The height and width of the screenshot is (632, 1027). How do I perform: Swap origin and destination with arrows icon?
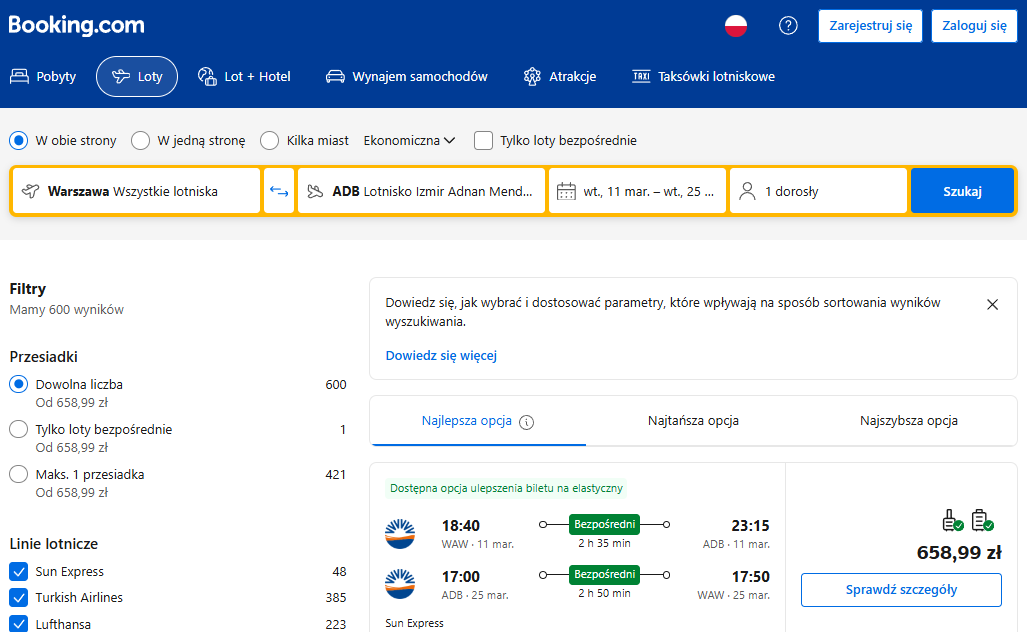(x=279, y=191)
